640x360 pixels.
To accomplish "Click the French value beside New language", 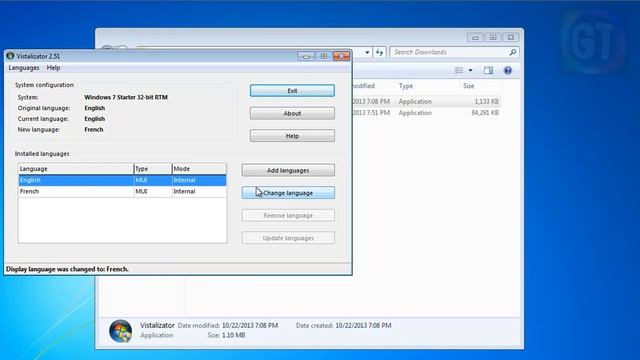I will (x=94, y=129).
